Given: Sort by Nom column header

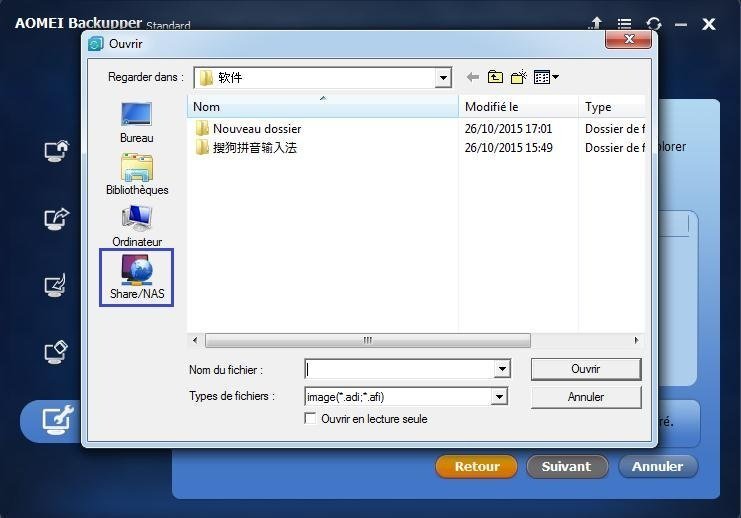Looking at the screenshot, I should pyautogui.click(x=323, y=106).
